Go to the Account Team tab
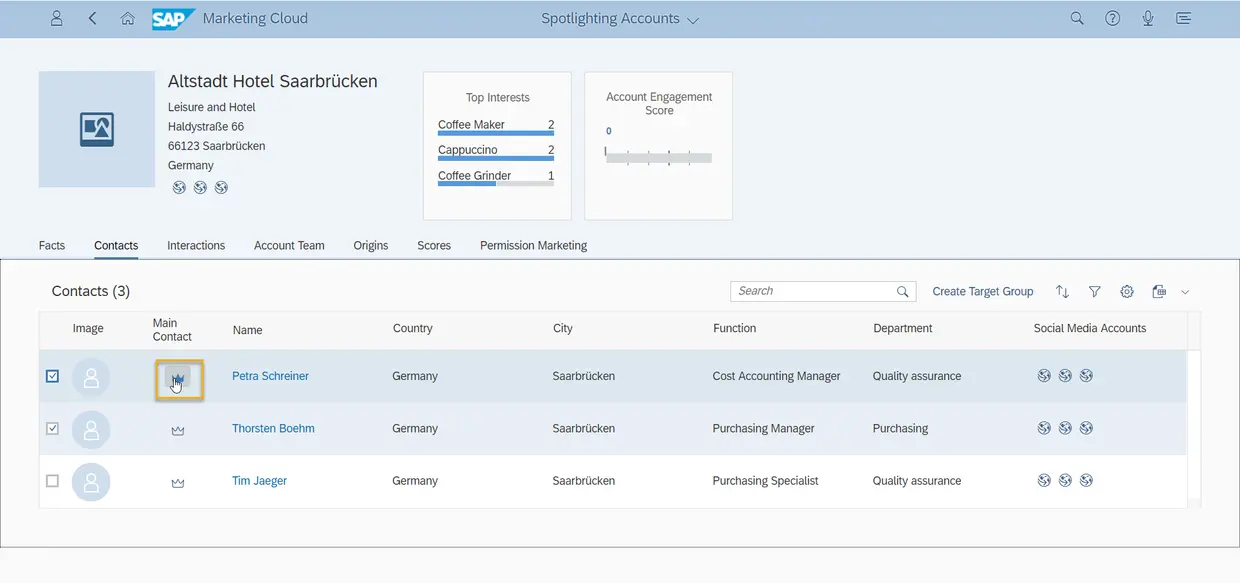The width and height of the screenshot is (1240, 583). click(x=289, y=245)
